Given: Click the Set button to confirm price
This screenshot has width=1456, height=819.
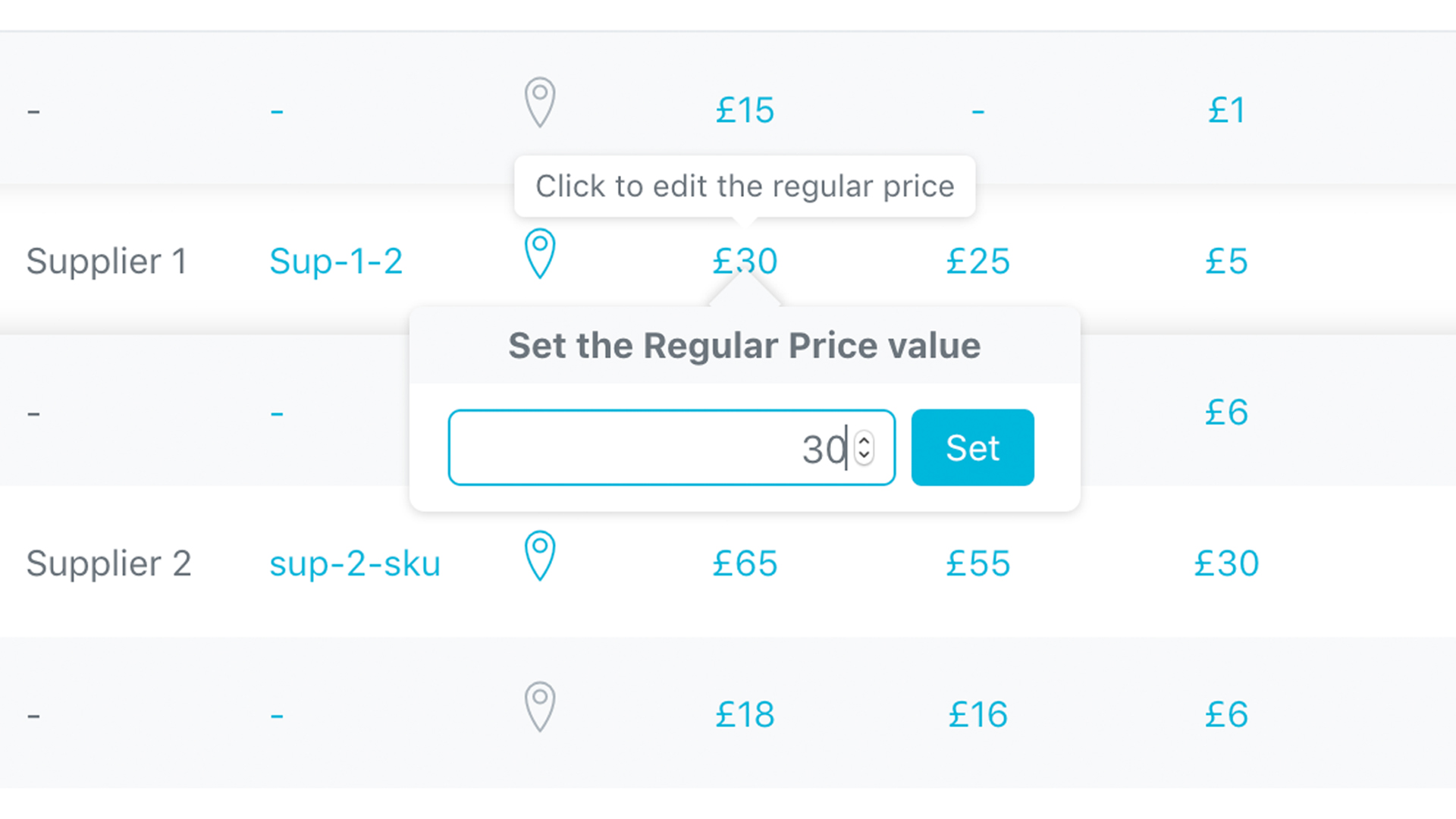Looking at the screenshot, I should 972,447.
